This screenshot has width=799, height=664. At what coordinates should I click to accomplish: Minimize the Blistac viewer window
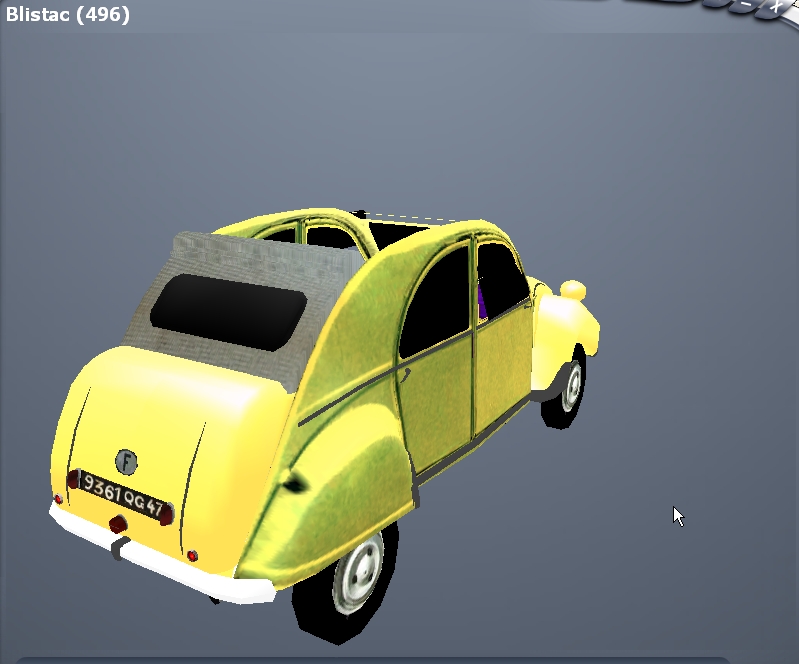[746, 4]
